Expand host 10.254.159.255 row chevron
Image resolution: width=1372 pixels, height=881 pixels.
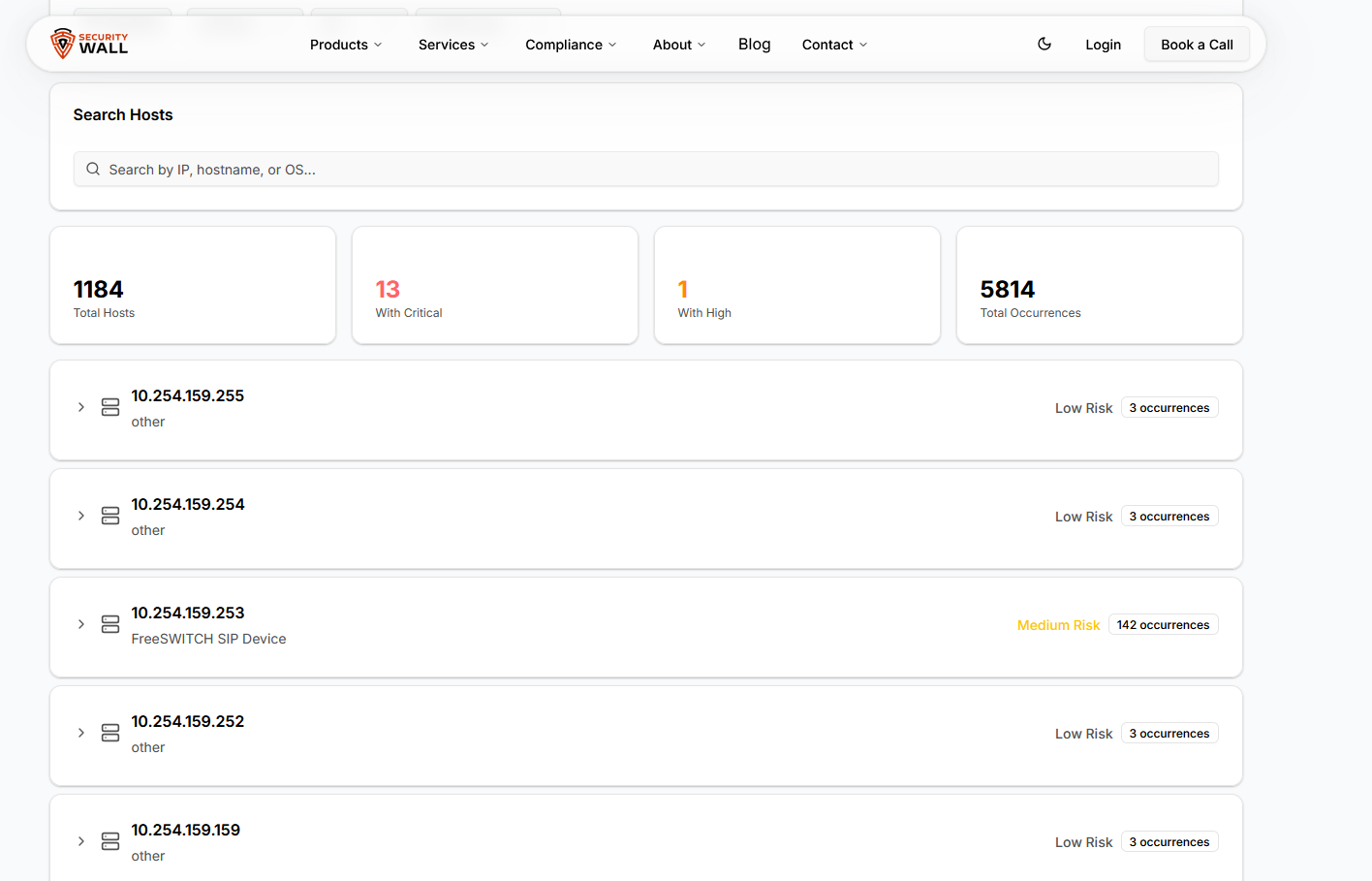coord(81,407)
